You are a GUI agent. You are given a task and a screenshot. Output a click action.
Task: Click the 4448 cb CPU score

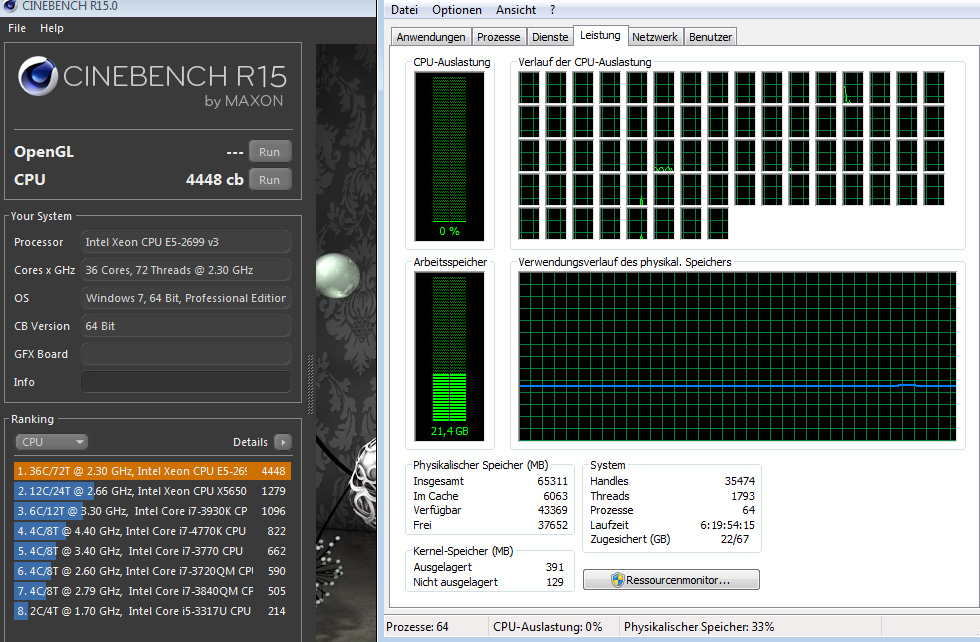214,179
